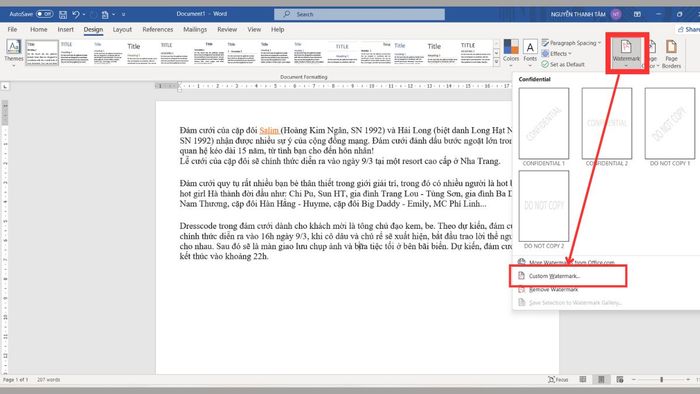Switch to the Mailings tab

195,29
